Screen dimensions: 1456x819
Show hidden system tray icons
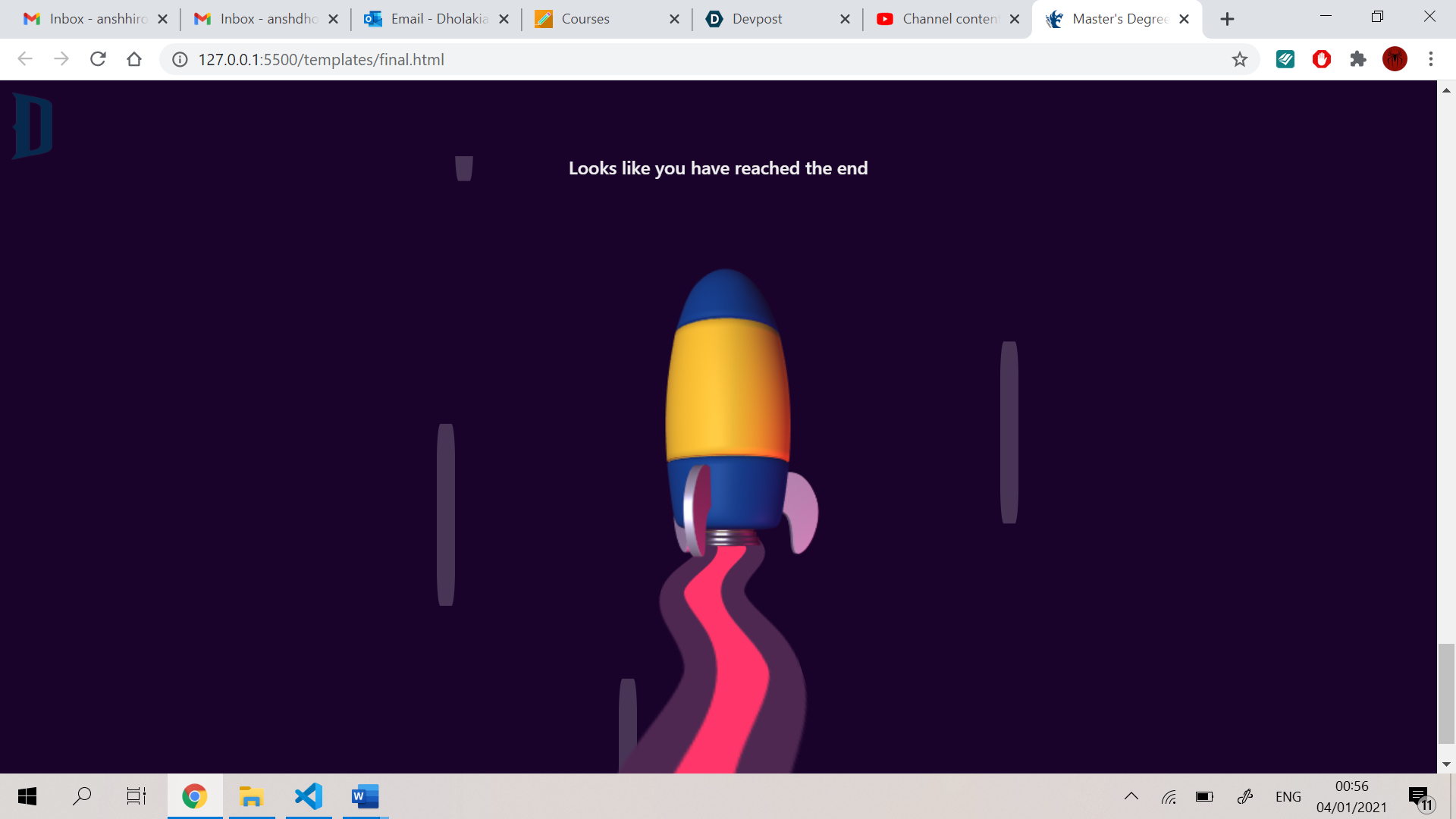[1131, 796]
